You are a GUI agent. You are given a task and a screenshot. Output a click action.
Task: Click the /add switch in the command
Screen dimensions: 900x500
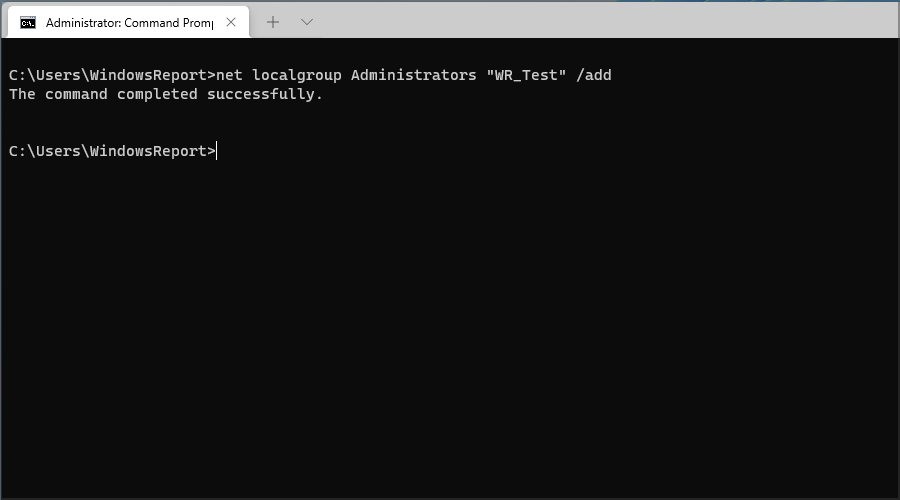593,75
